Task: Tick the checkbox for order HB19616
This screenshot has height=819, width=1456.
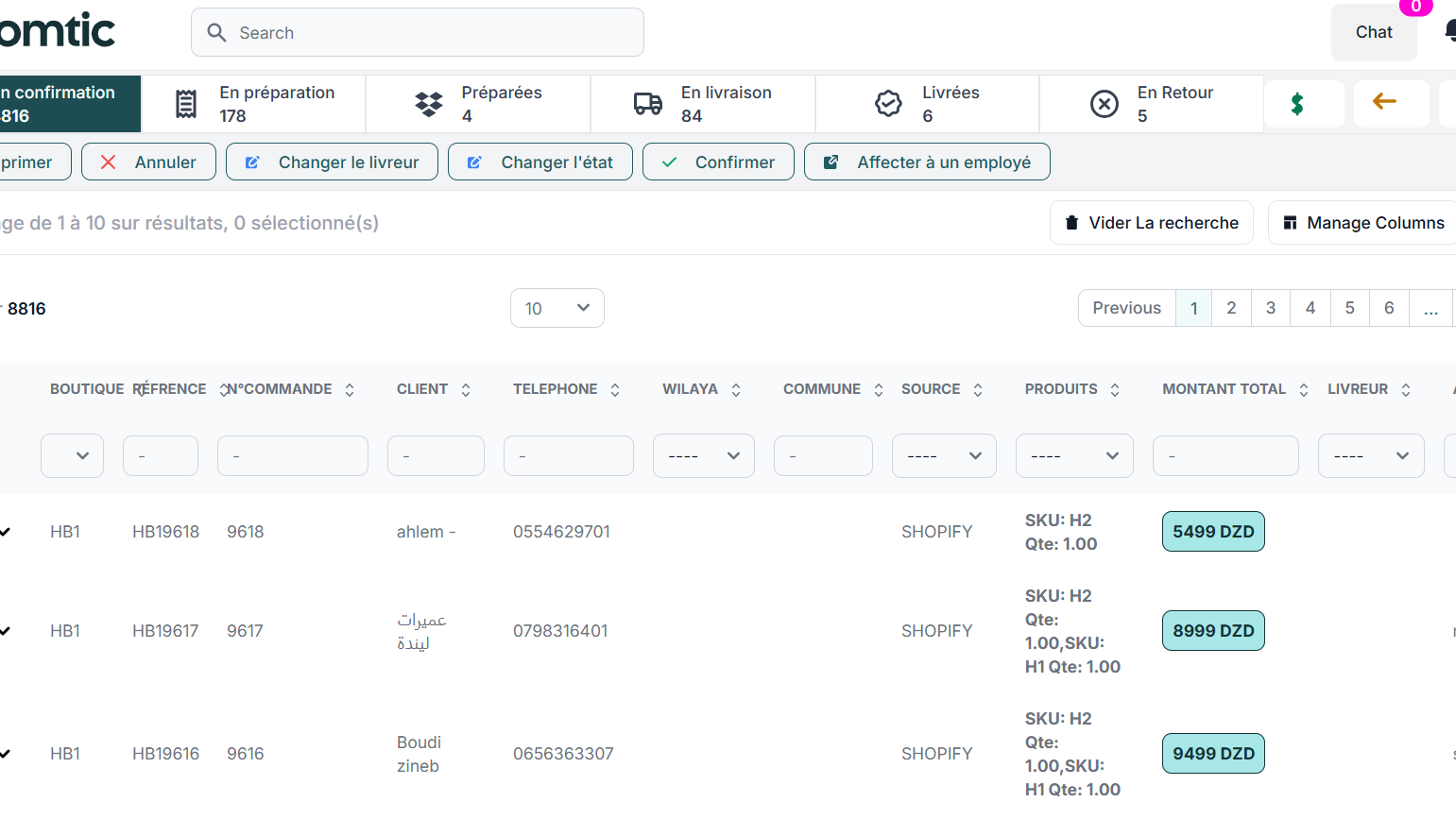Action: point(5,754)
